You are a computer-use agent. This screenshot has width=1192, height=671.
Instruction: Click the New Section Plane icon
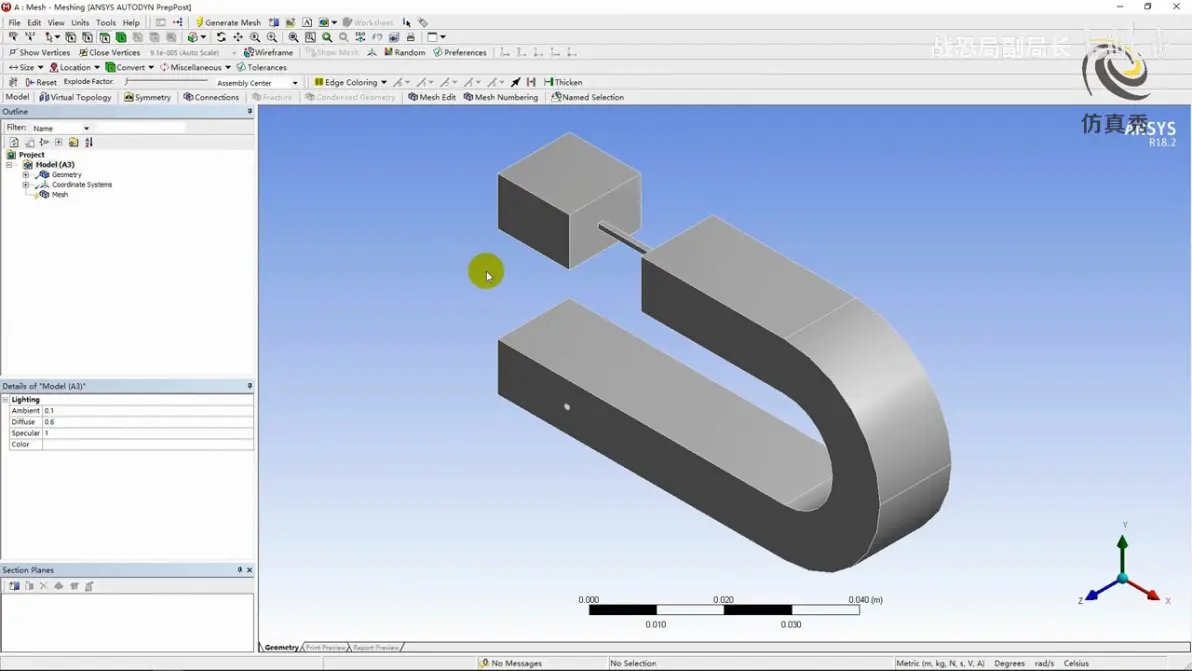pos(14,586)
